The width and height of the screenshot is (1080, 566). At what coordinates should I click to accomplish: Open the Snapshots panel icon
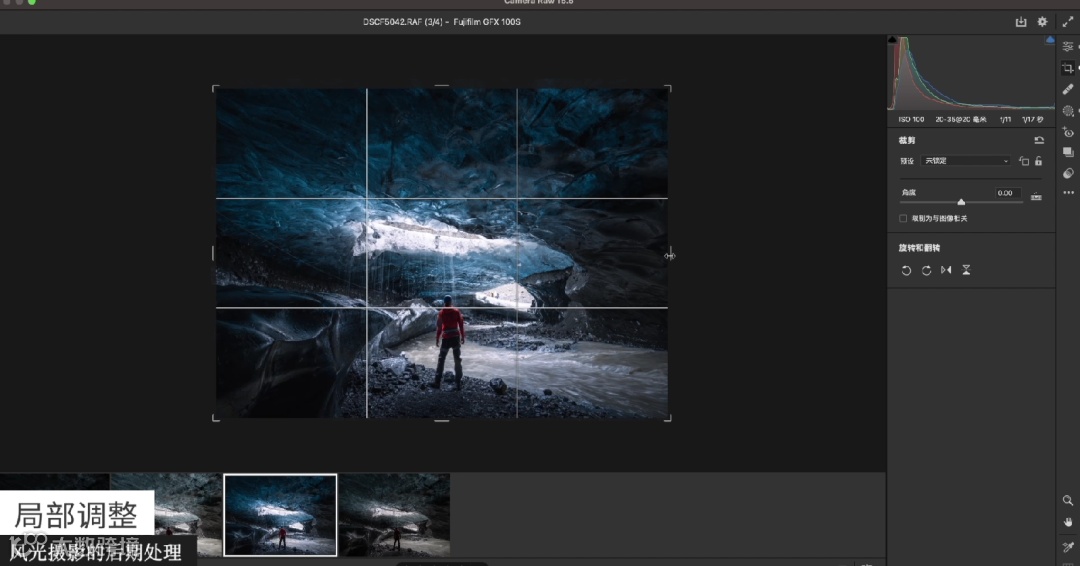(x=1068, y=152)
